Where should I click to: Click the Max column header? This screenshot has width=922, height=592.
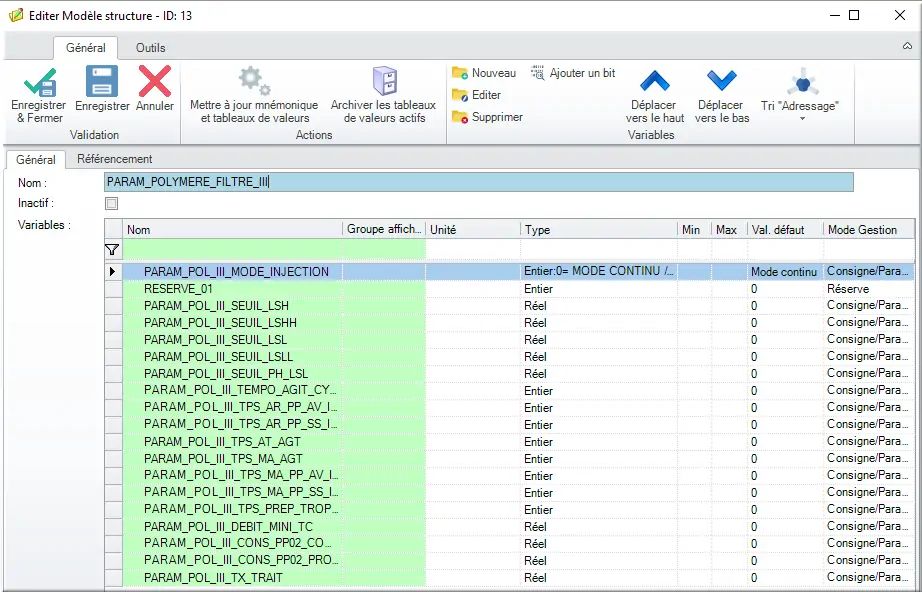coord(729,229)
